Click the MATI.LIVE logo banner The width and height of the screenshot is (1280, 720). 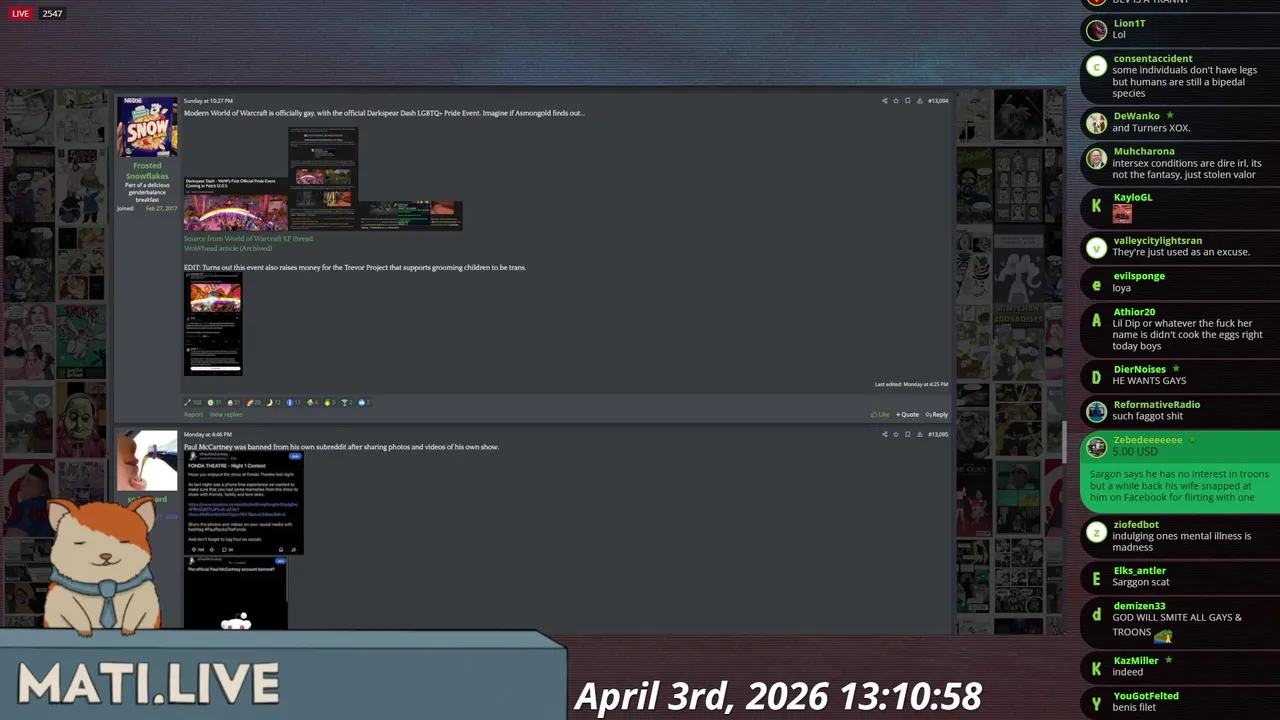click(x=148, y=685)
